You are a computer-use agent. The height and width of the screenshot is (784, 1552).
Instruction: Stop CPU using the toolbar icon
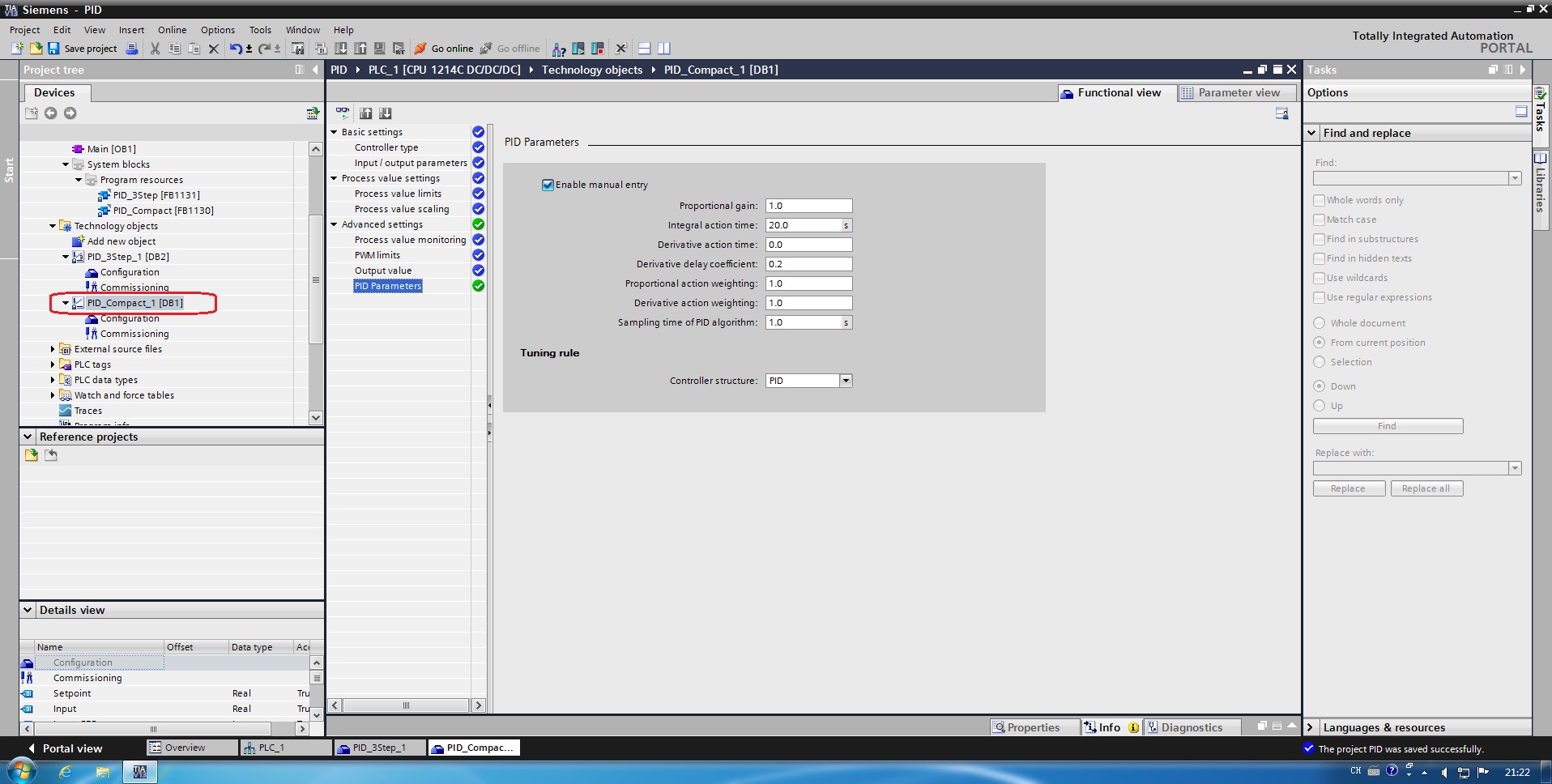(x=598, y=49)
